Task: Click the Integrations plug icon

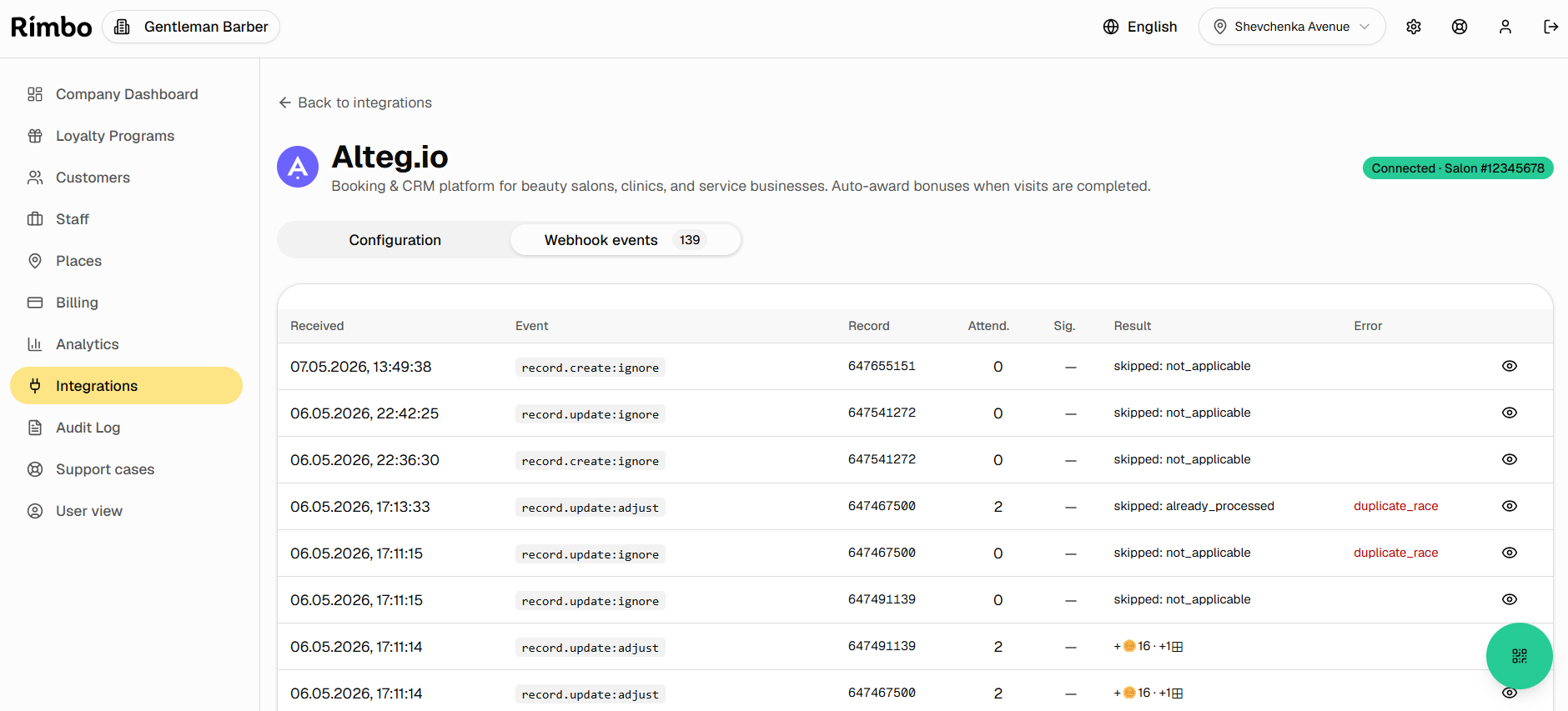Action: (35, 386)
